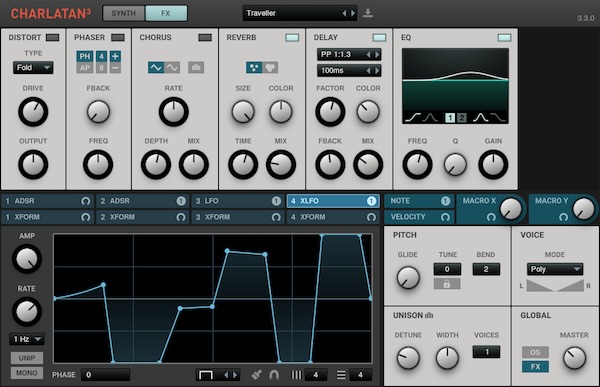Open the delay time 100ms selector
600x387 pixels.
click(x=349, y=70)
